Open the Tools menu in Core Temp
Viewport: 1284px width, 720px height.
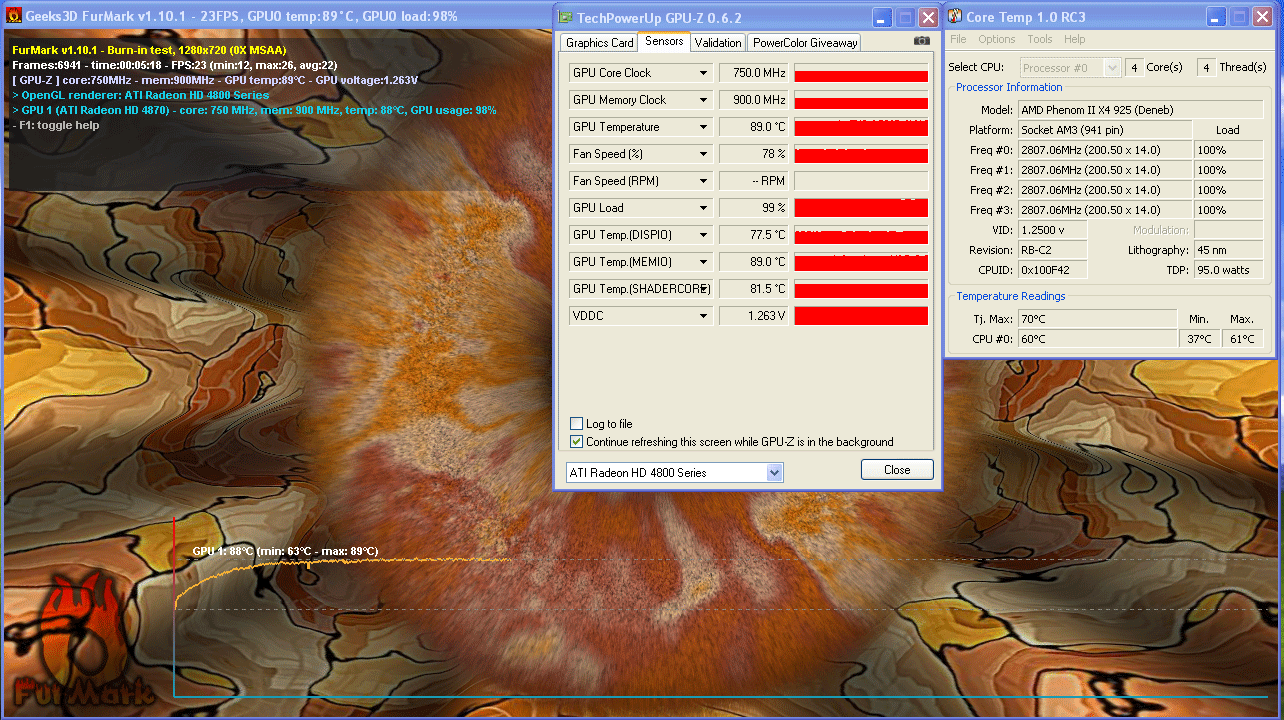click(x=1040, y=39)
